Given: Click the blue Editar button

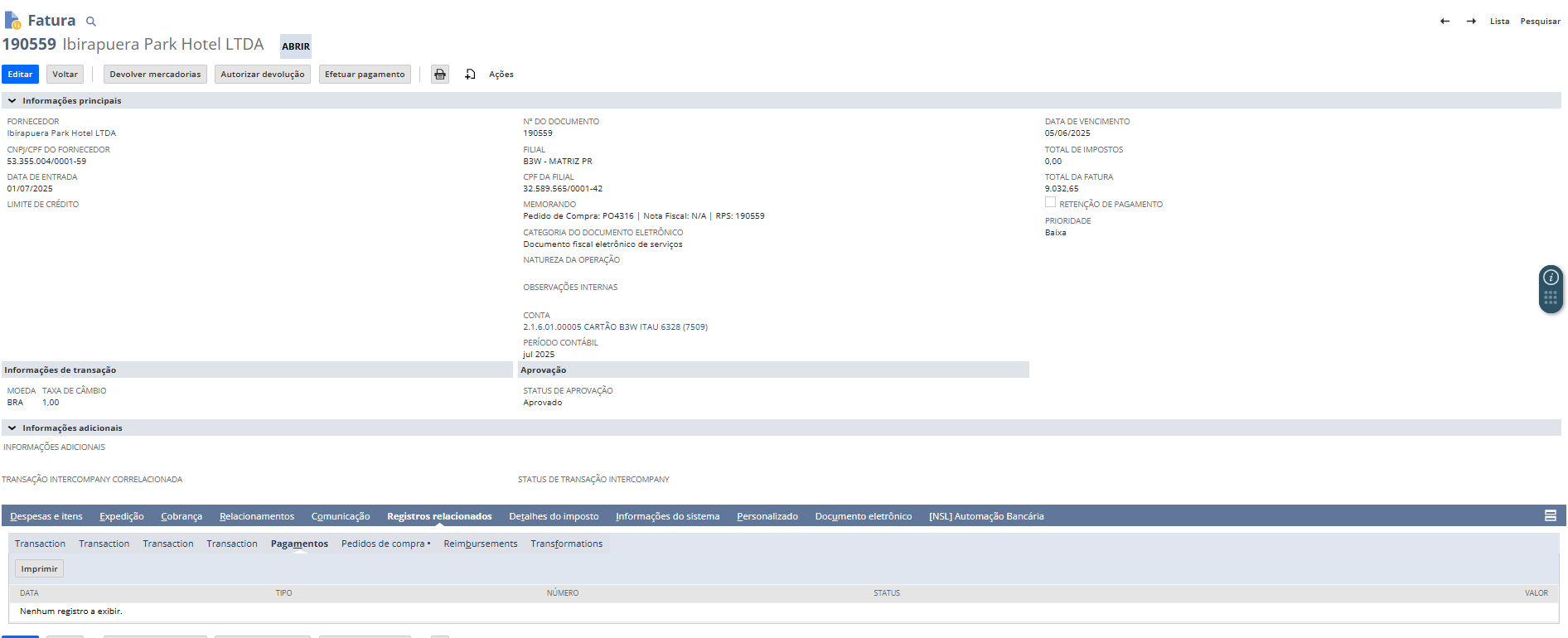Looking at the screenshot, I should (20, 75).
